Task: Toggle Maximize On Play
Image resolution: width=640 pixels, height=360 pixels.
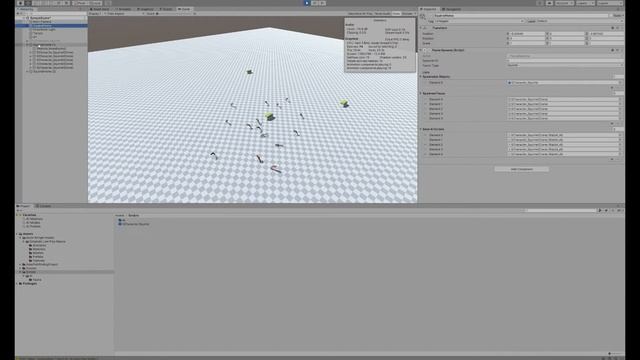Action: coord(360,13)
